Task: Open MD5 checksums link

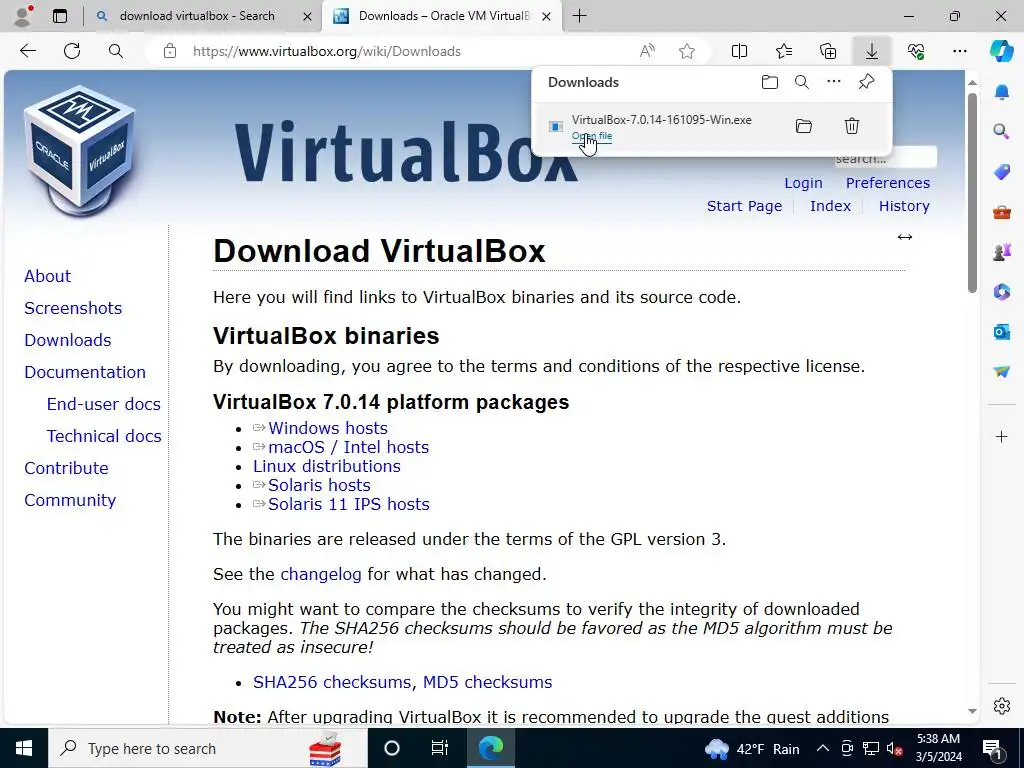Action: point(487,682)
